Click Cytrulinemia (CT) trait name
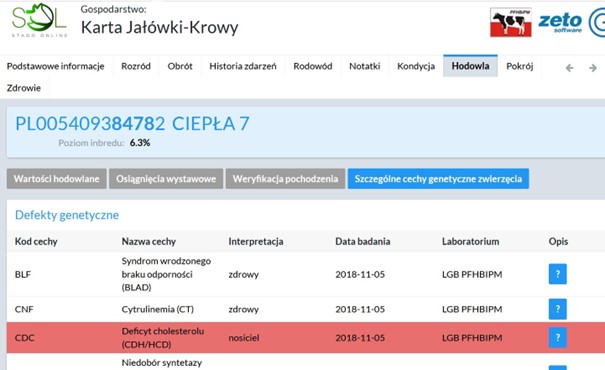This screenshot has height=370, width=605. point(157,309)
